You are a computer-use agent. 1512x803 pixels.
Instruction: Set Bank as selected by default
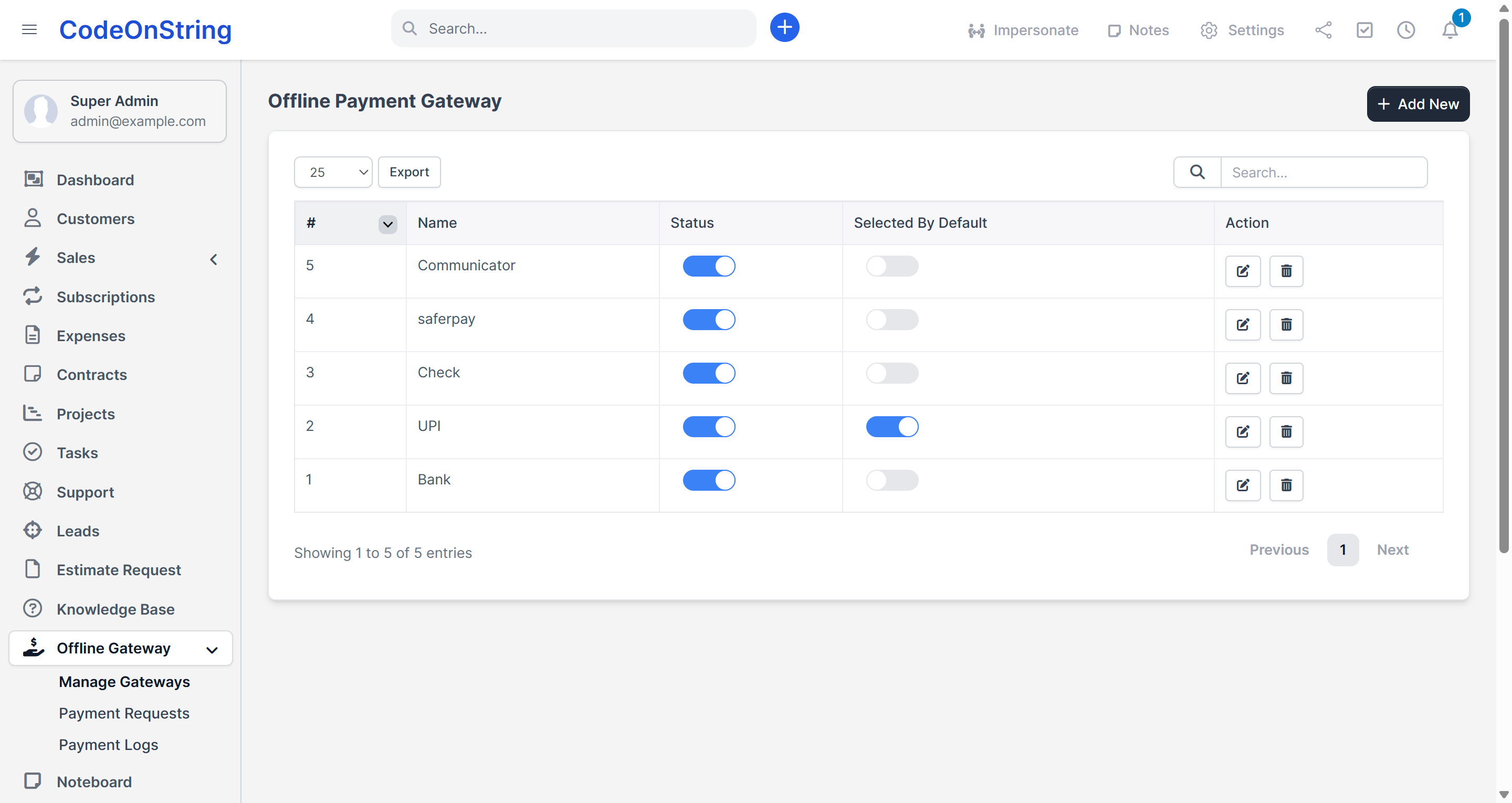point(892,480)
